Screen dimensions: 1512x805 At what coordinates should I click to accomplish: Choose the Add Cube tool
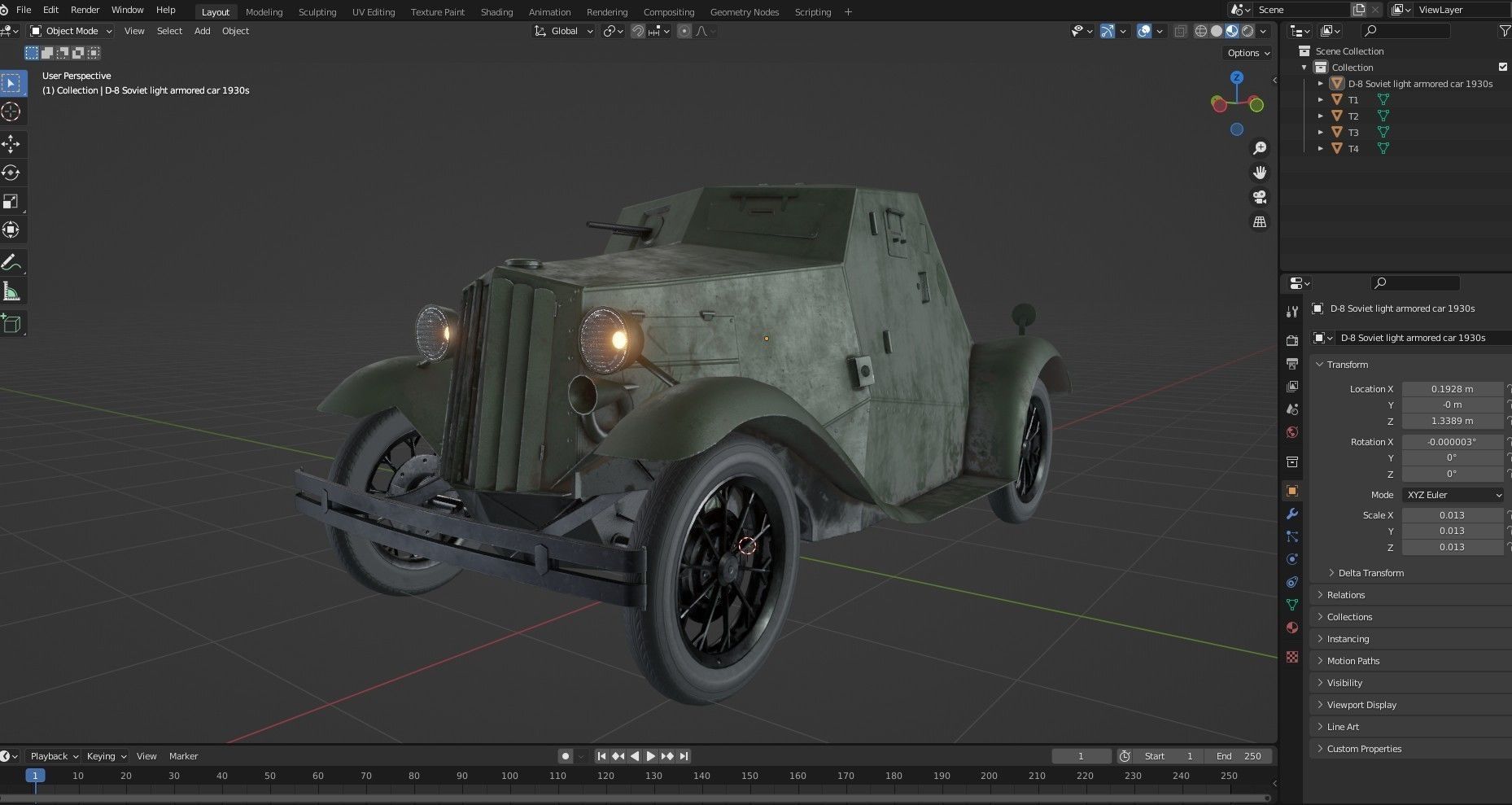point(11,323)
